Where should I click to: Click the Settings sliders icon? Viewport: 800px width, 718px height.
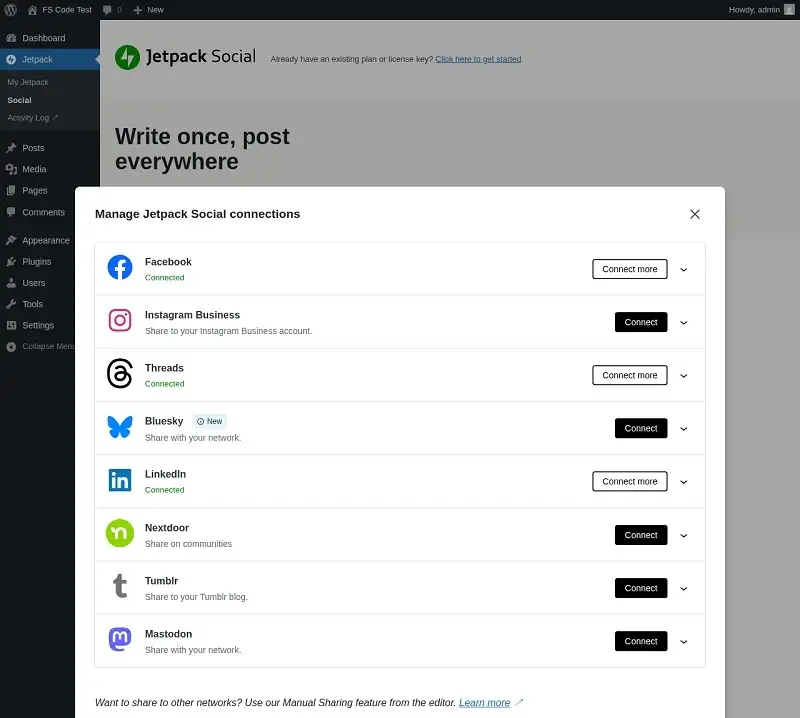[11, 325]
